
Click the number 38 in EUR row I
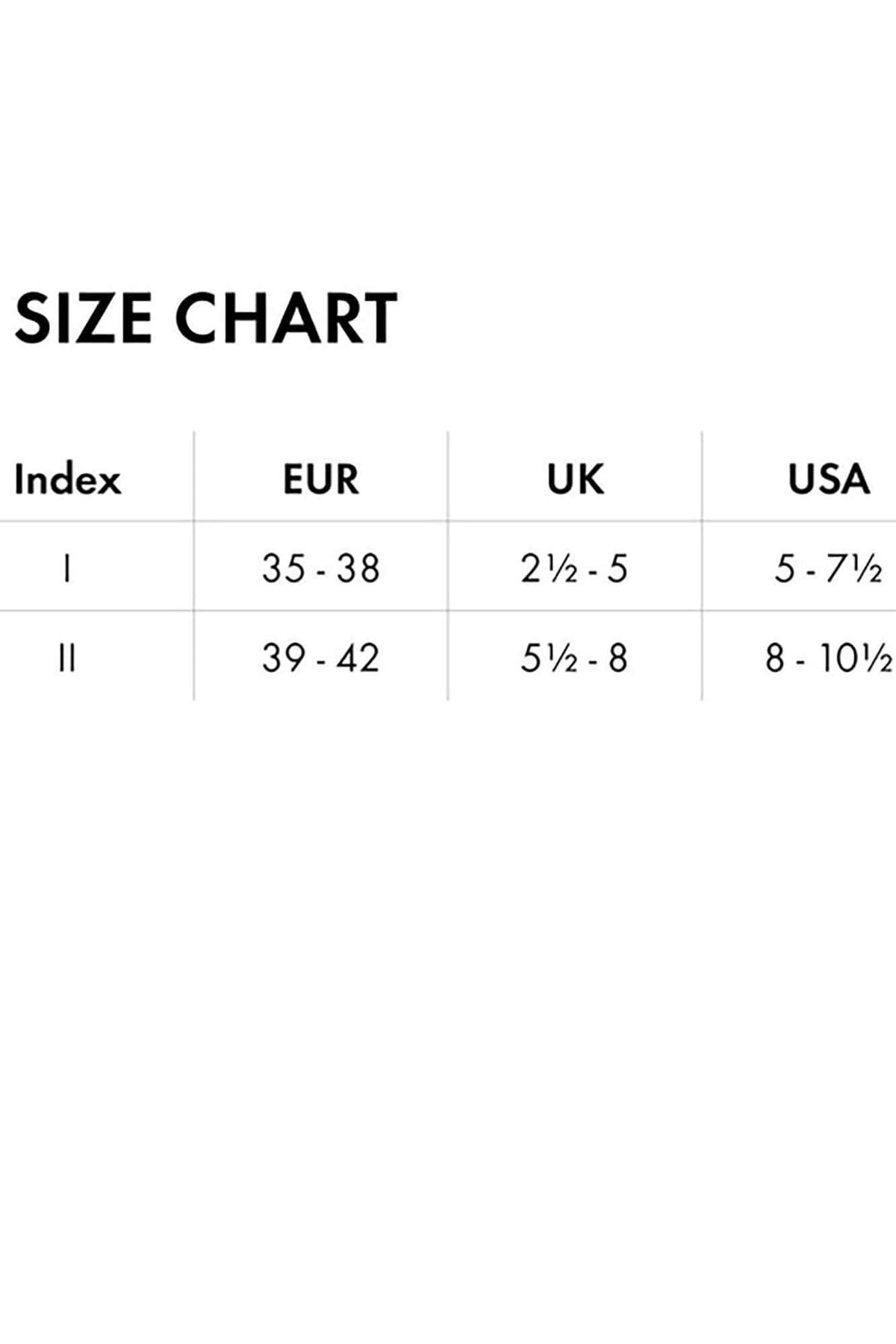point(358,569)
